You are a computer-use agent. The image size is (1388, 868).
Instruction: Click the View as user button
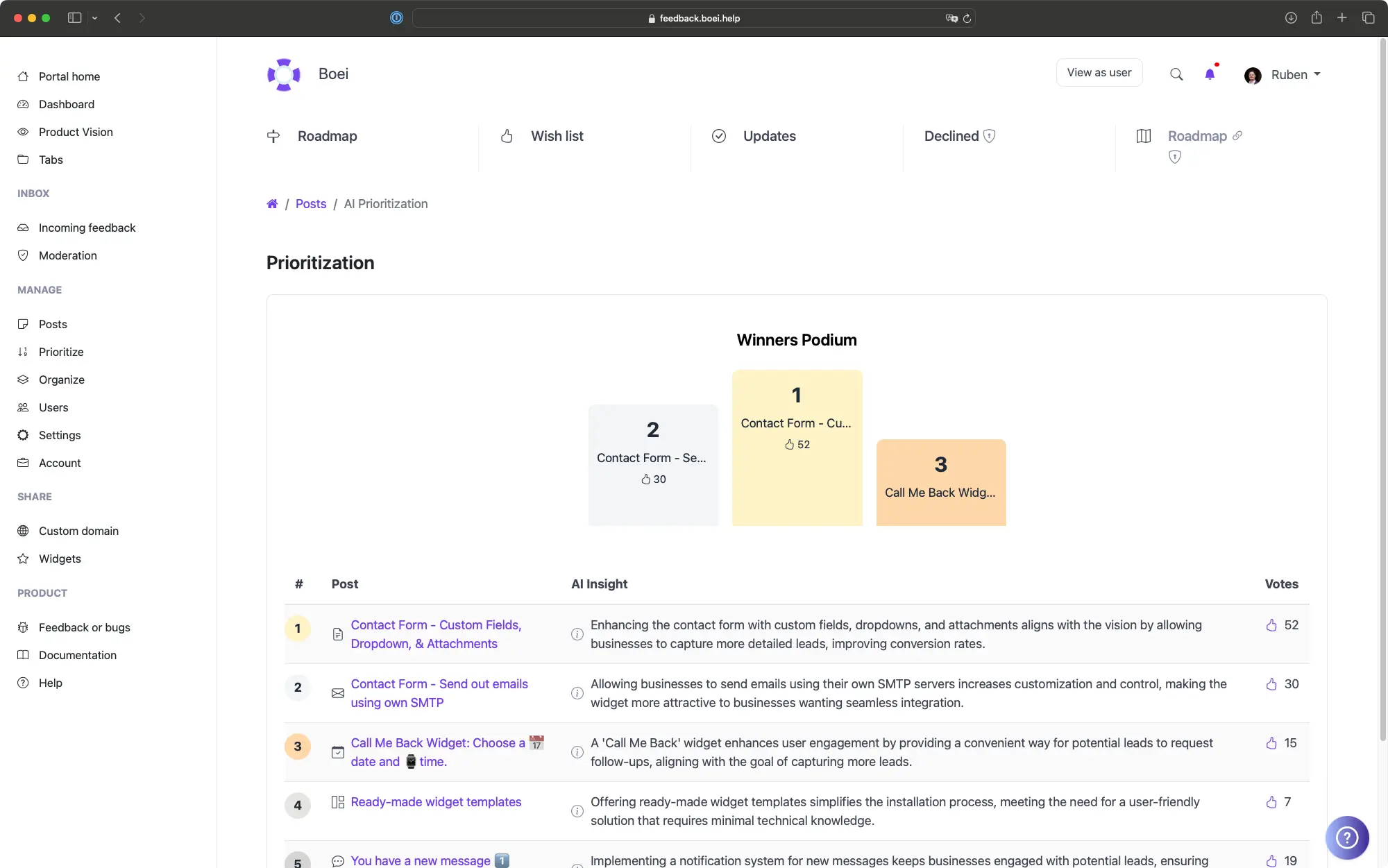coord(1099,72)
